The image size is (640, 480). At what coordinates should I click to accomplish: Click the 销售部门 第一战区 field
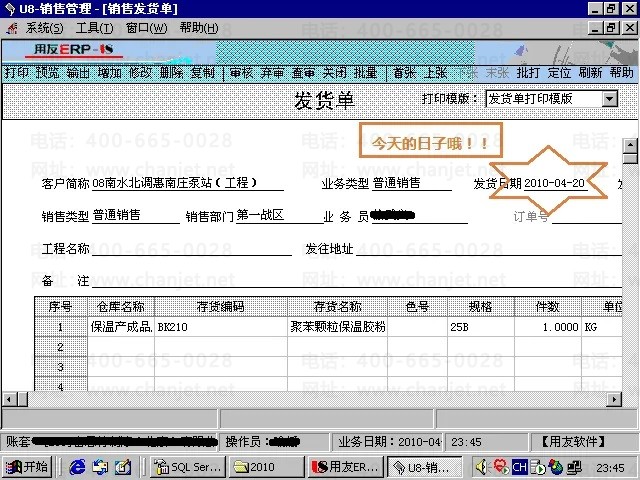(x=280, y=215)
